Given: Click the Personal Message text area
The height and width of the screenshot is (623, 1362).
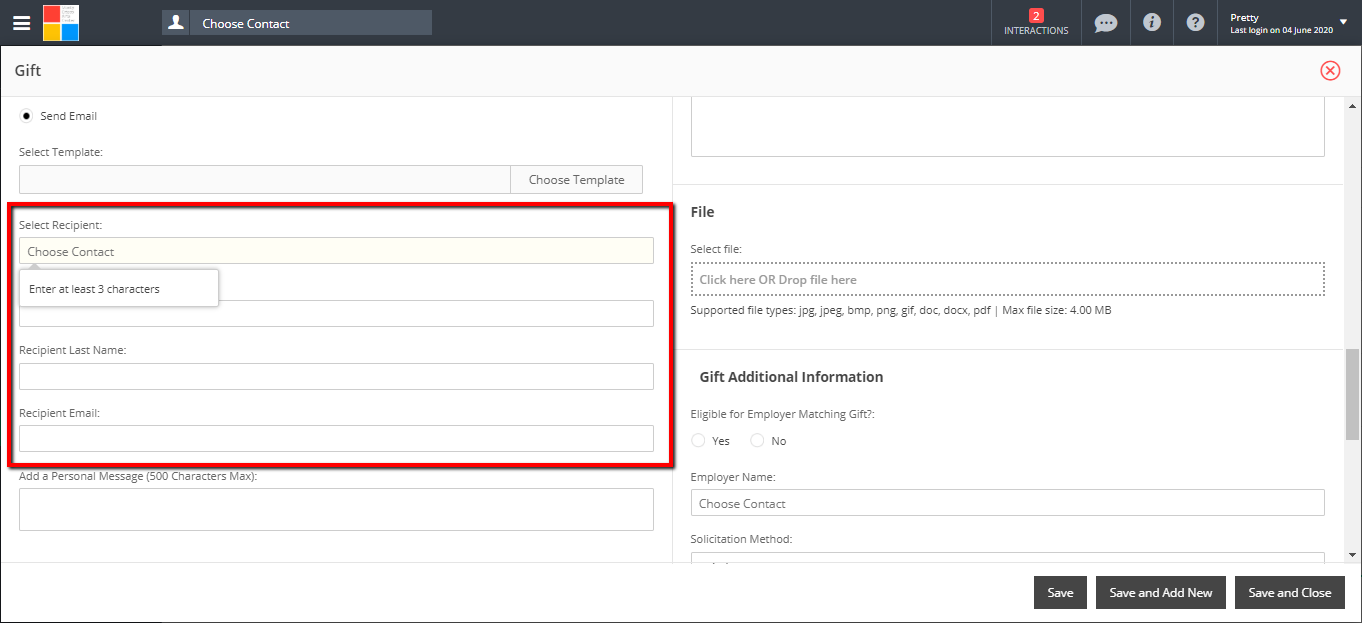Looking at the screenshot, I should pyautogui.click(x=336, y=509).
